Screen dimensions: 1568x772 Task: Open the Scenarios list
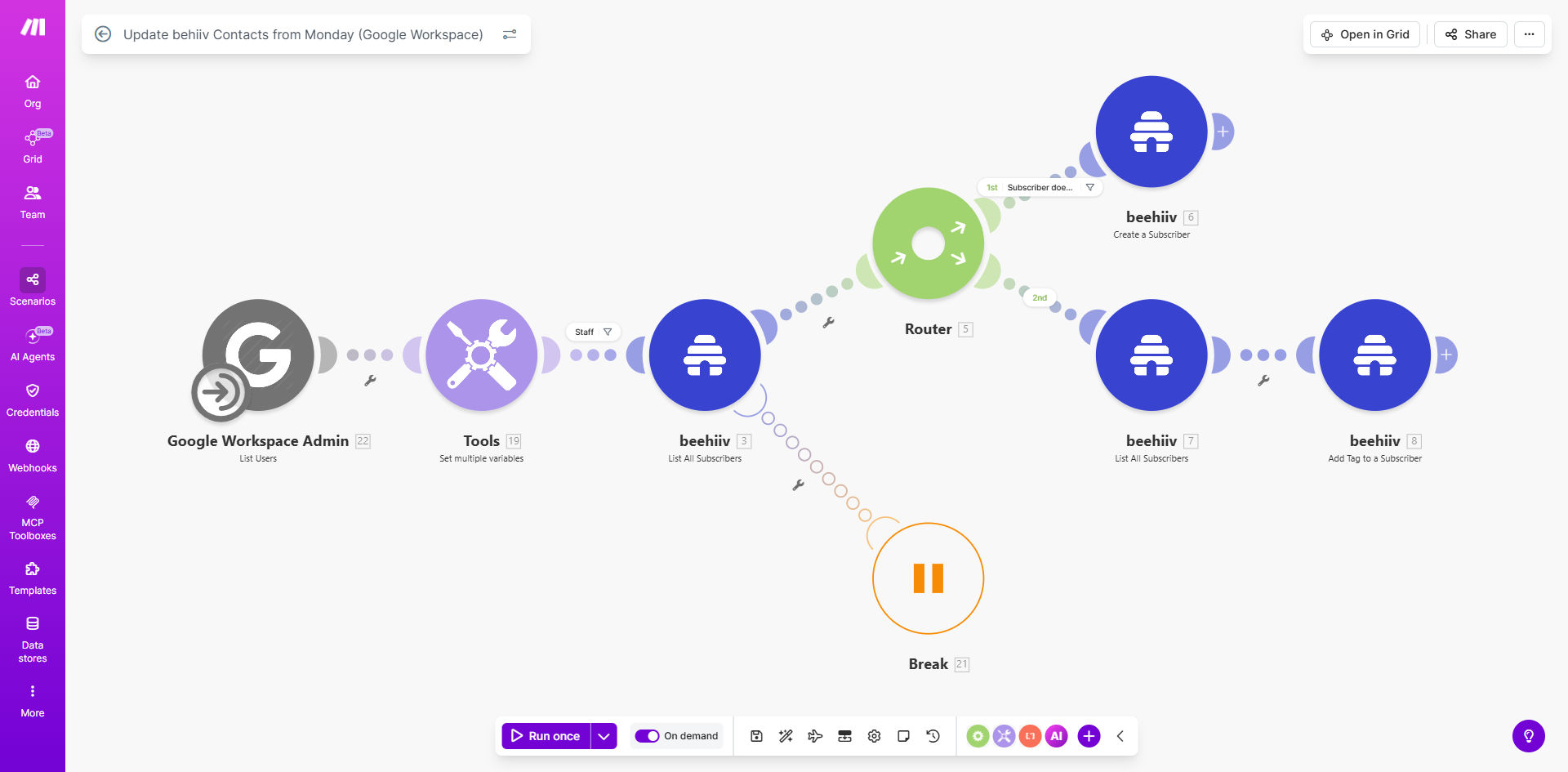33,288
